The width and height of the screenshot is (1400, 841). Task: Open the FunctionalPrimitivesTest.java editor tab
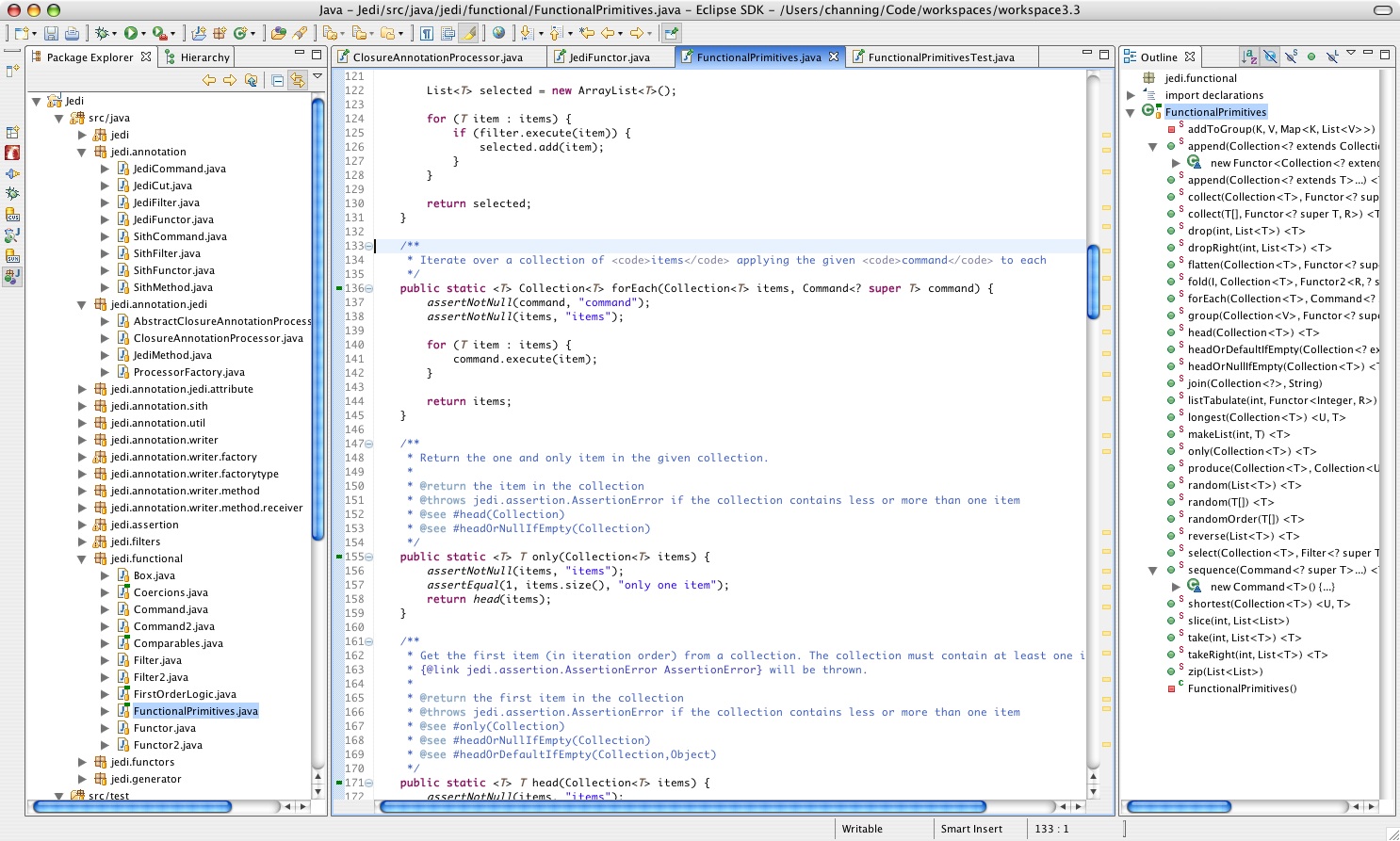[941, 57]
